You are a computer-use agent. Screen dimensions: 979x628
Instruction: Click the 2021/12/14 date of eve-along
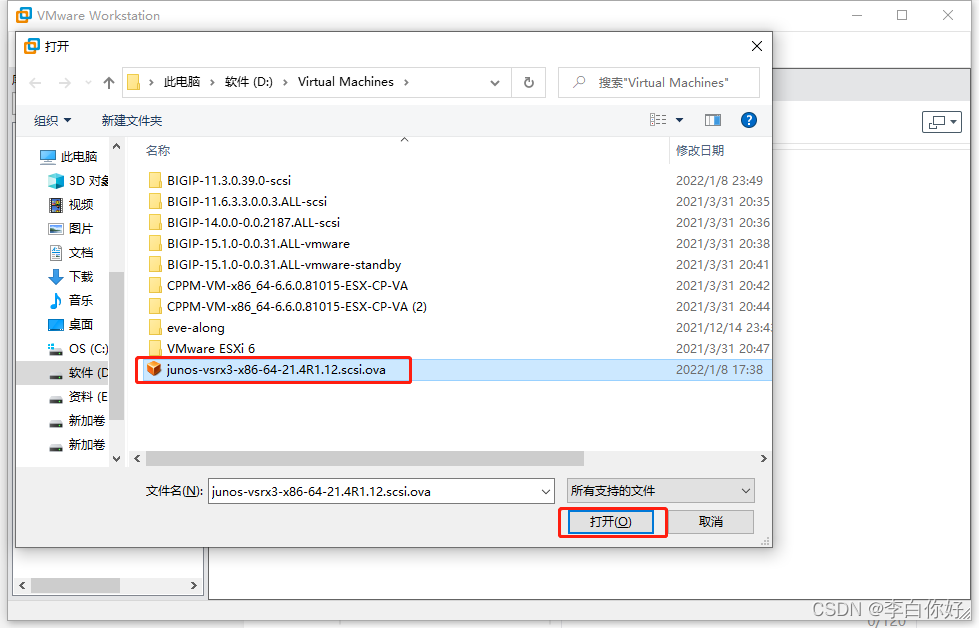[723, 328]
